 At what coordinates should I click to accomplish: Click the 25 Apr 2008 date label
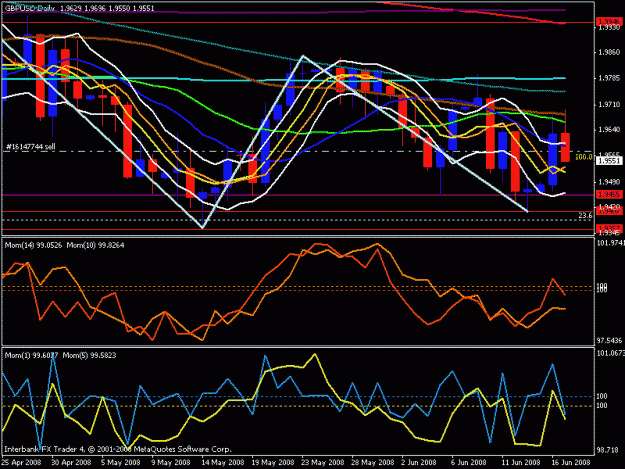pos(21,462)
